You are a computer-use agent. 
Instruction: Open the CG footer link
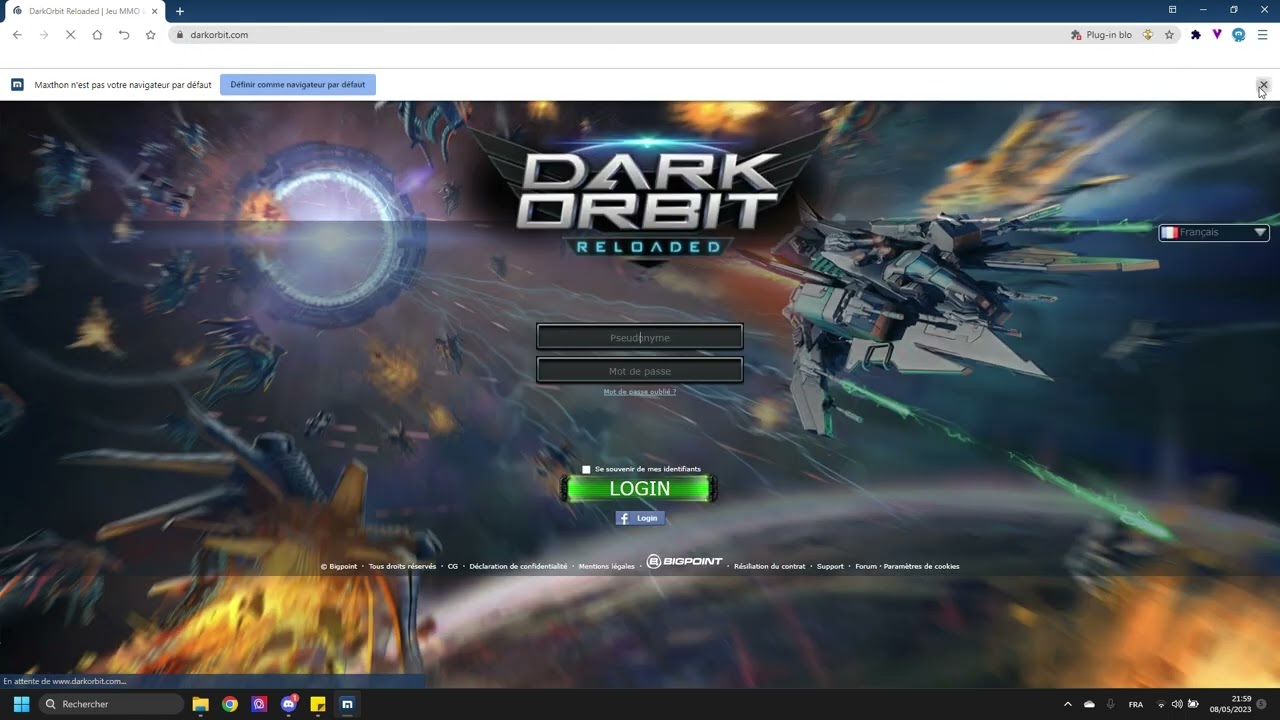coord(453,566)
